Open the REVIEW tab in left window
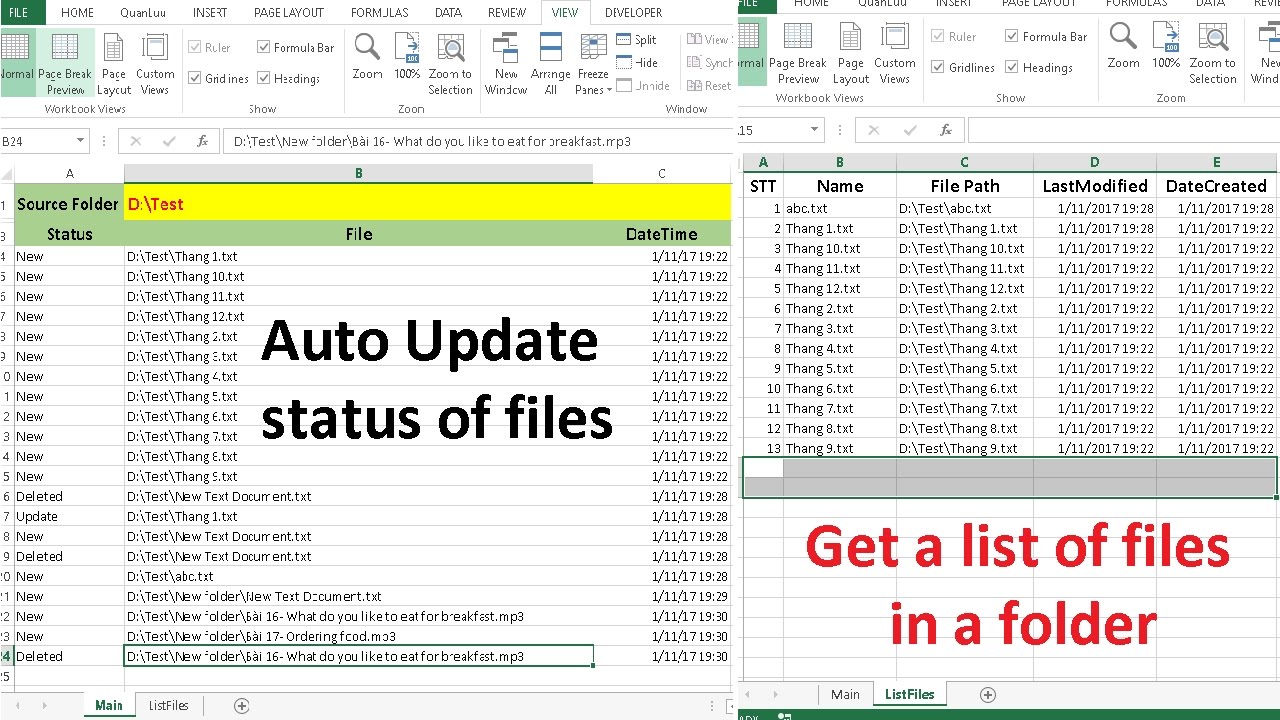Image resolution: width=1280 pixels, height=720 pixels. tap(506, 13)
